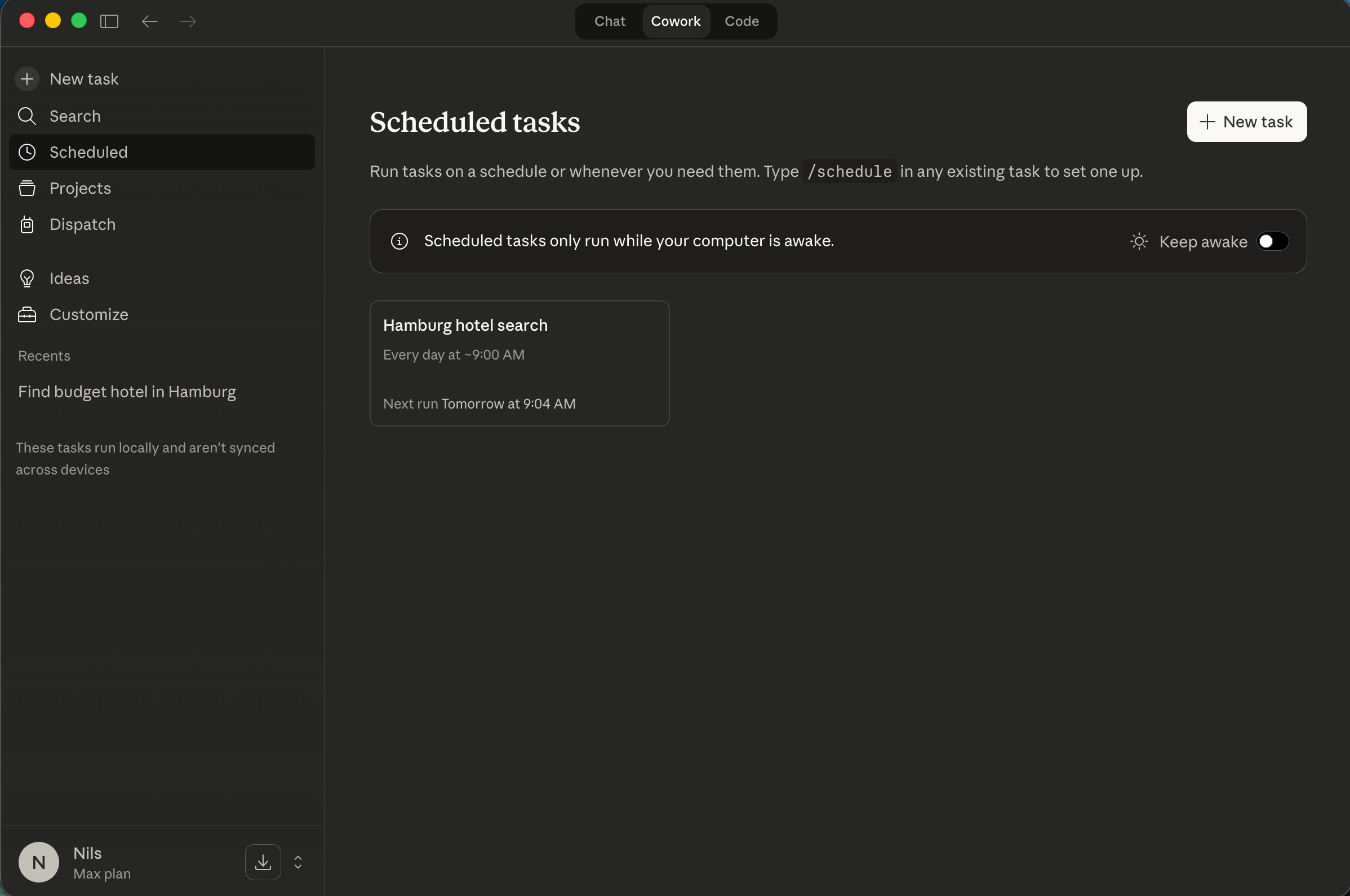Click the Recents section label
Viewport: 1350px width, 896px height.
pos(44,356)
